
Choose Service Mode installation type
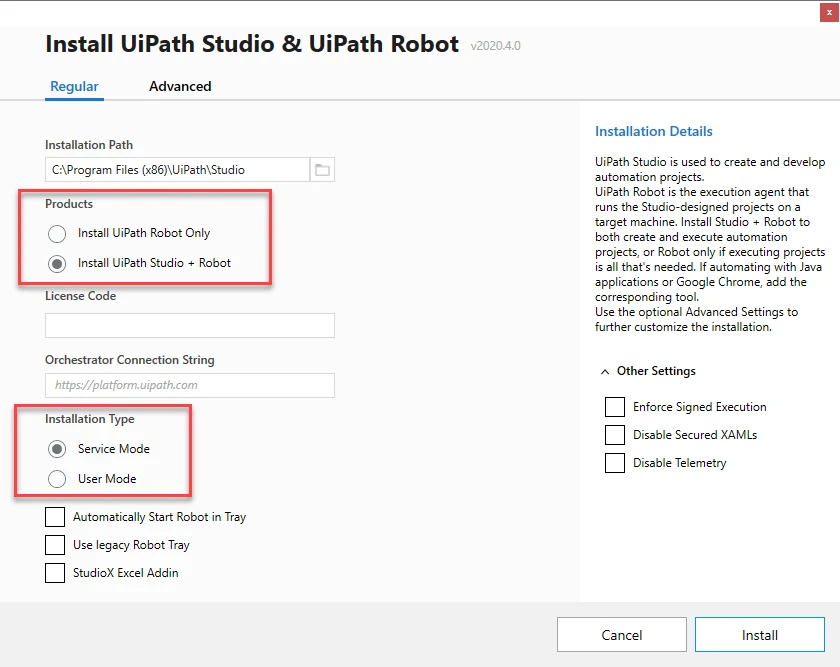tap(57, 449)
